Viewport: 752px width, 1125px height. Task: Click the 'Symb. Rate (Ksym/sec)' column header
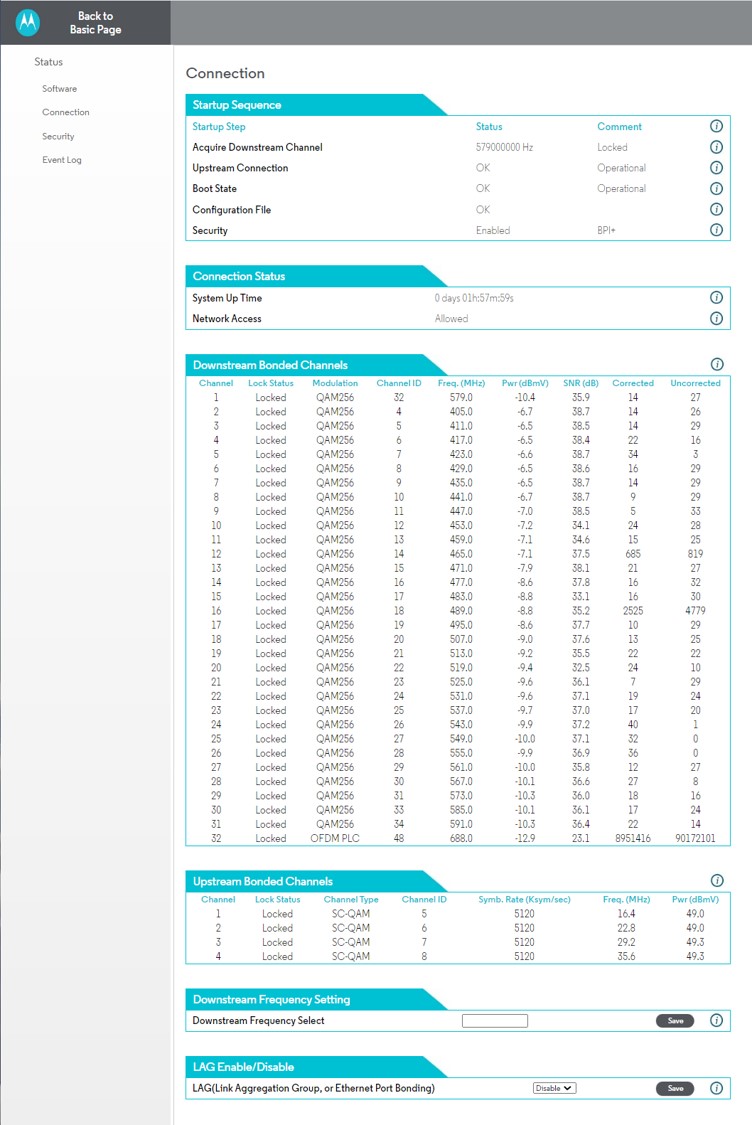tap(525, 899)
